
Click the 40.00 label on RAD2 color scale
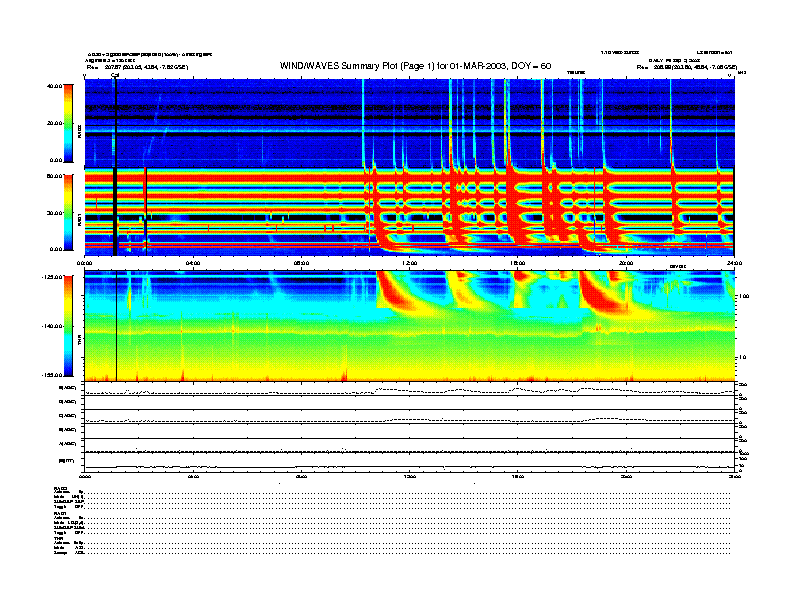pyautogui.click(x=55, y=86)
